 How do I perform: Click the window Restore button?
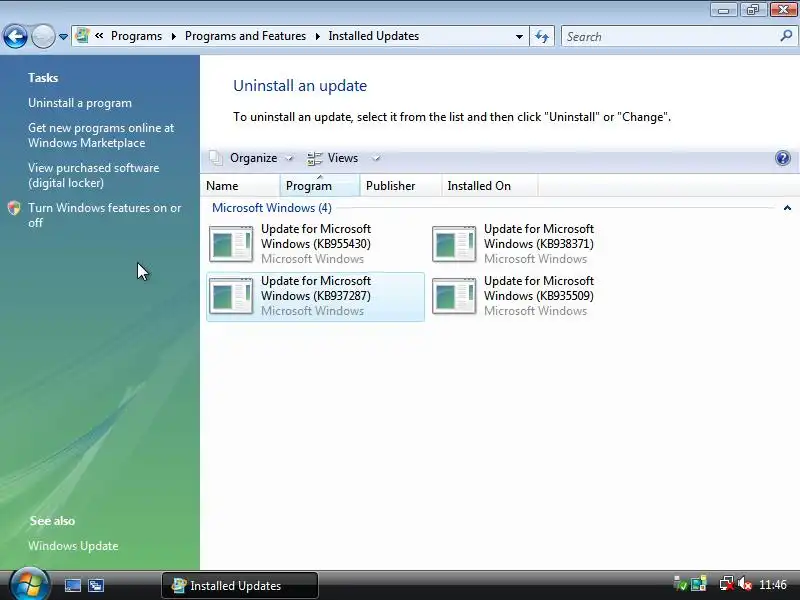coord(753,10)
